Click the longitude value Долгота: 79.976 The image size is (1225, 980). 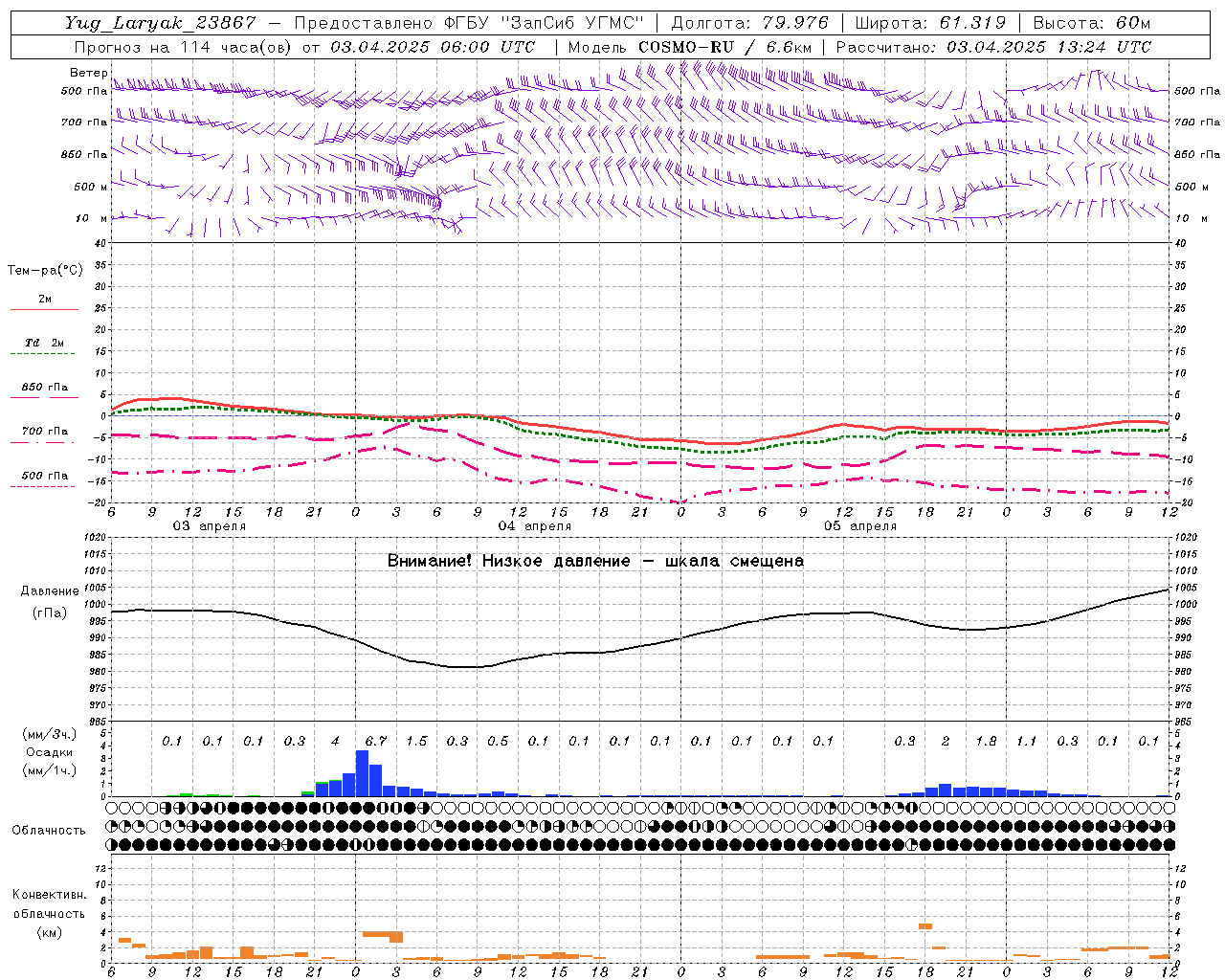click(x=749, y=23)
